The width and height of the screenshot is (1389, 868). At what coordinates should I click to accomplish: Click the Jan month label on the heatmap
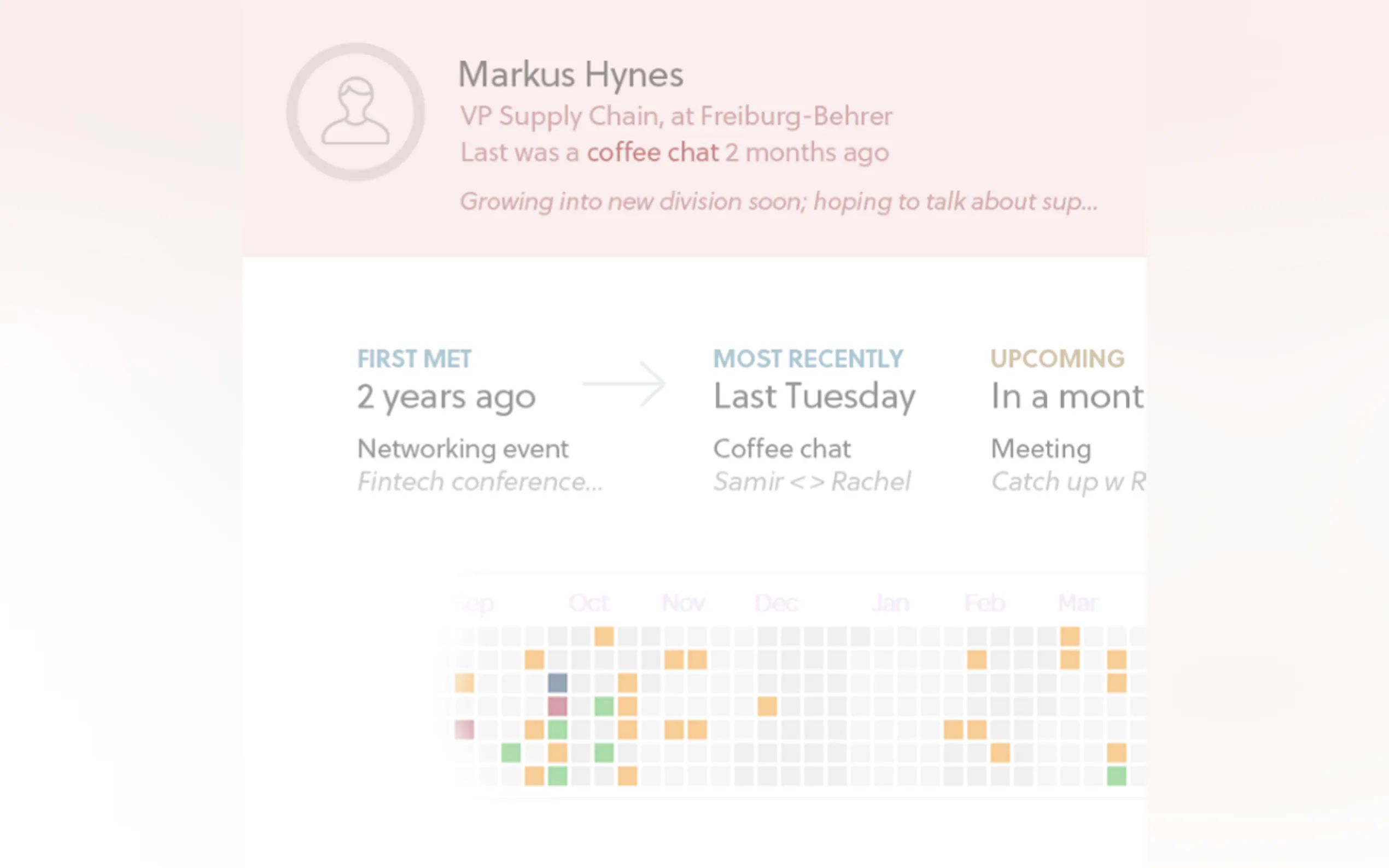pos(891,603)
